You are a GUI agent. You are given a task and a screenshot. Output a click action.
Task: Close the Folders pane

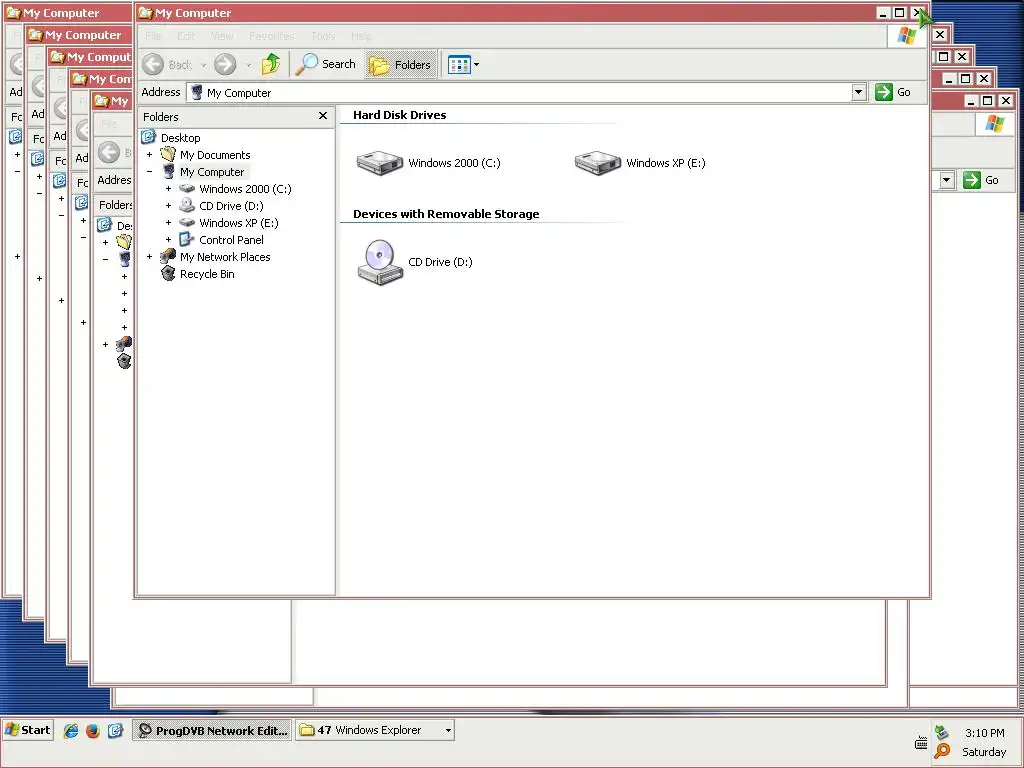[x=323, y=116]
